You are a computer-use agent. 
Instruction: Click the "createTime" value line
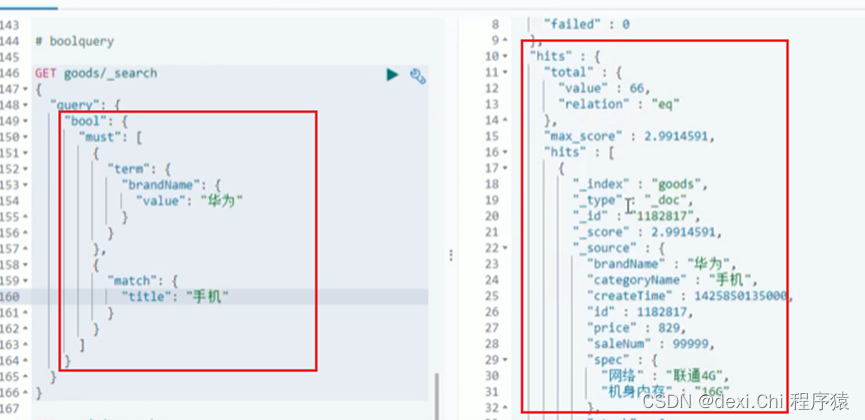690,296
